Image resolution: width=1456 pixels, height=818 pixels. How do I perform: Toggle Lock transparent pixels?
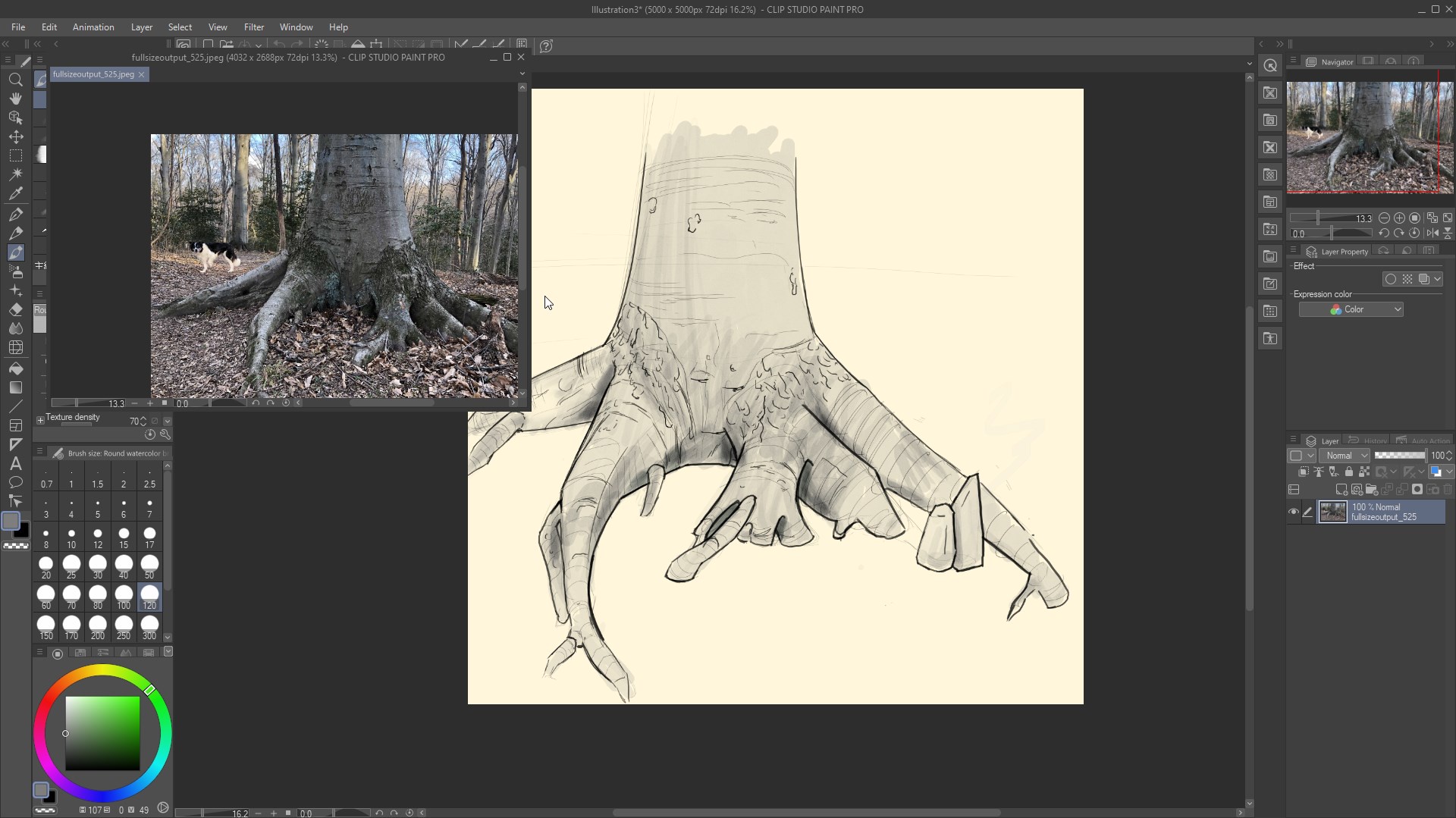1363,472
